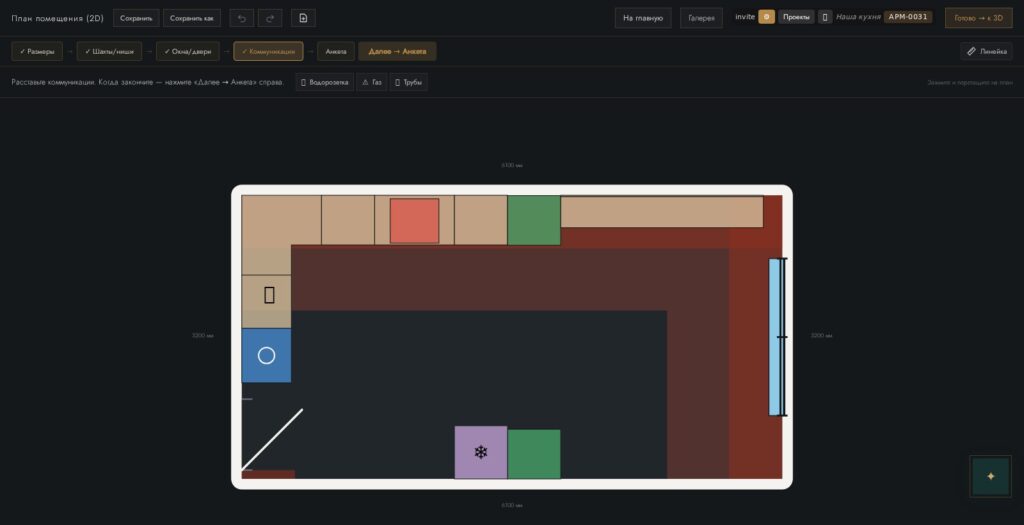Screen dimensions: 1024x525
Task: Click project code АРМ-0031
Action: (908, 17)
